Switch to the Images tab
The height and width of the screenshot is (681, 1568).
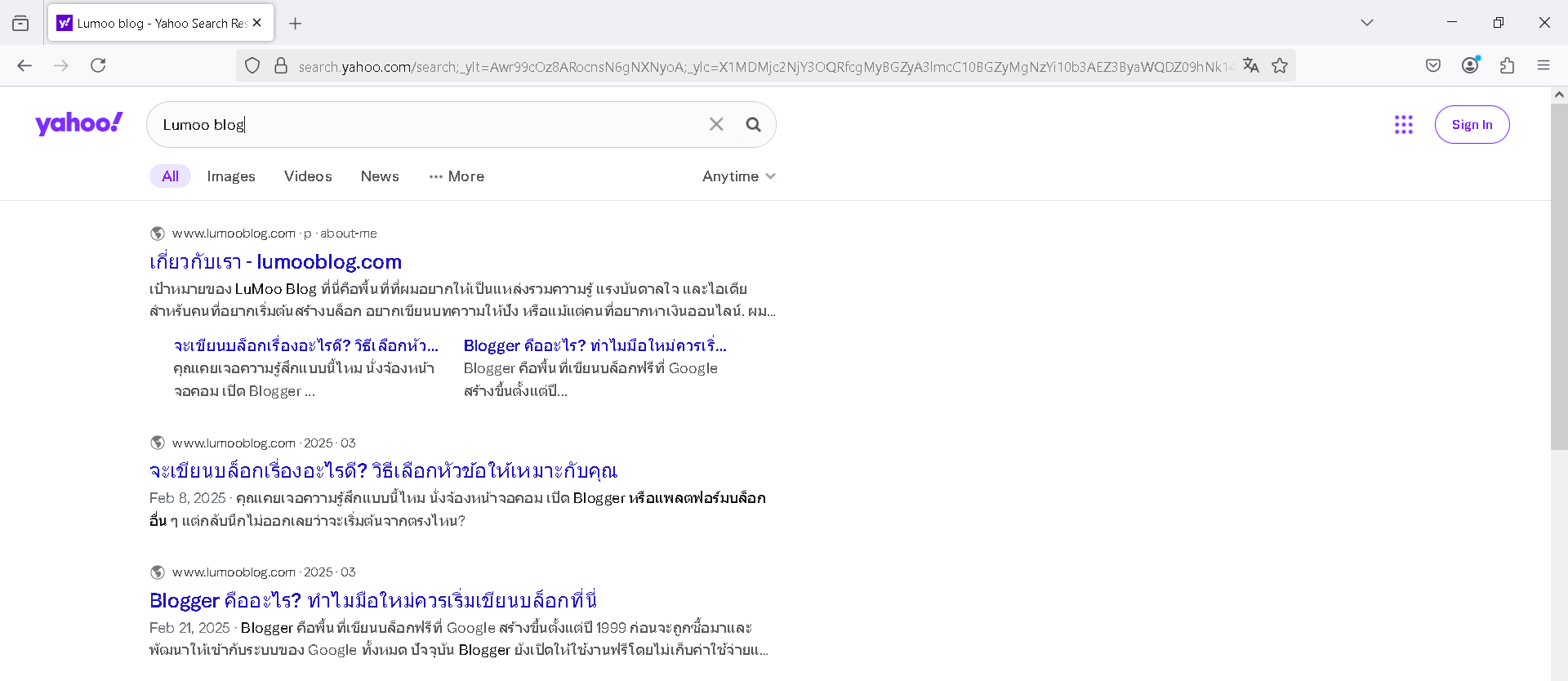pyautogui.click(x=231, y=176)
